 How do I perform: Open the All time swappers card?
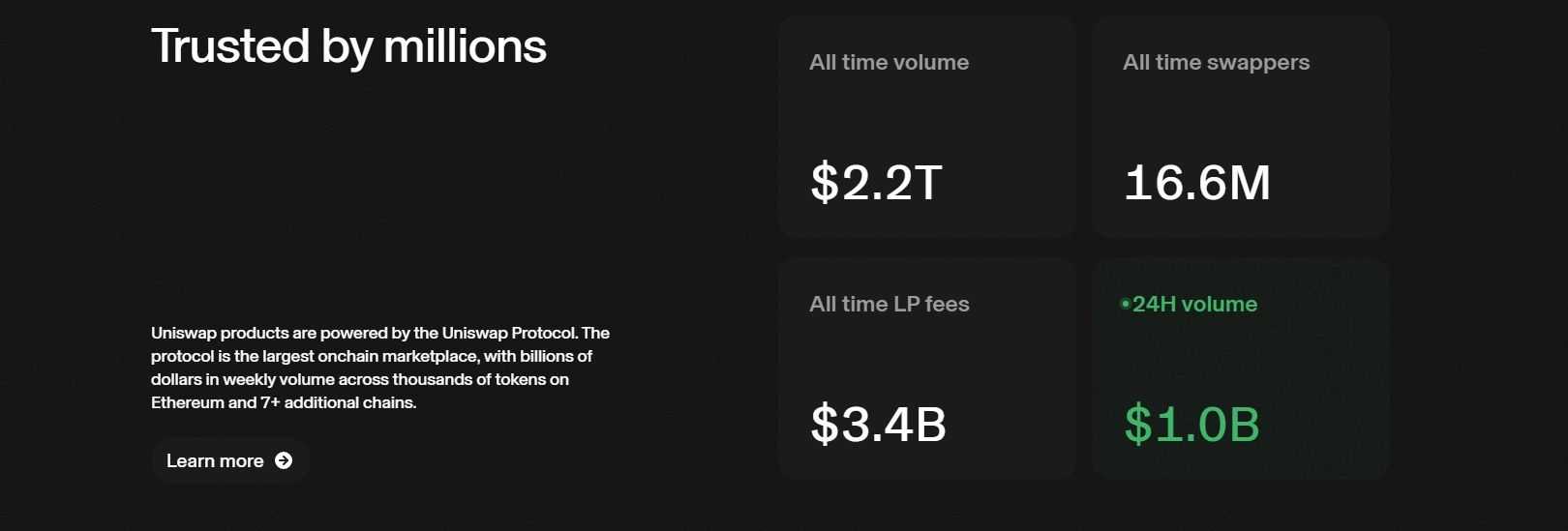pos(1241,127)
